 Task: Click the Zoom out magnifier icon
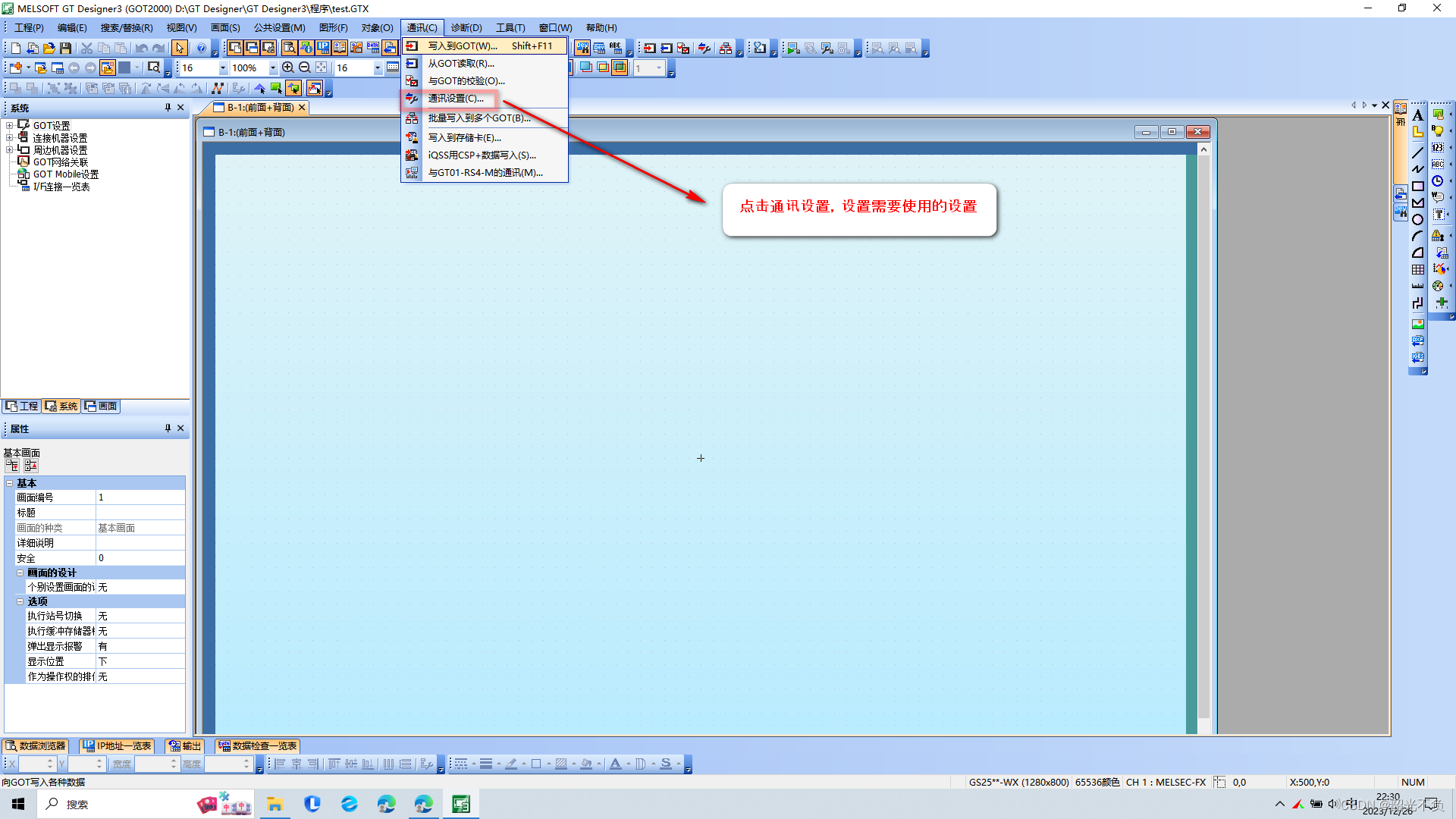pos(305,67)
